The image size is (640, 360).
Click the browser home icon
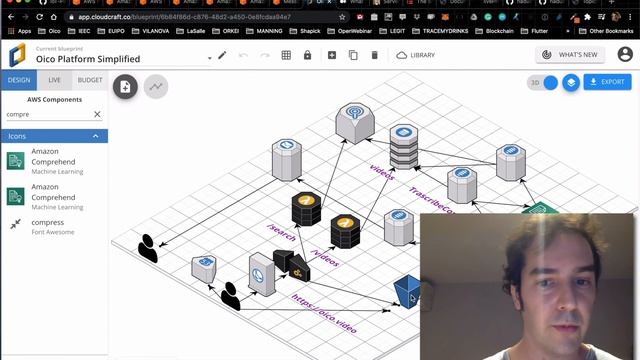coord(53,17)
